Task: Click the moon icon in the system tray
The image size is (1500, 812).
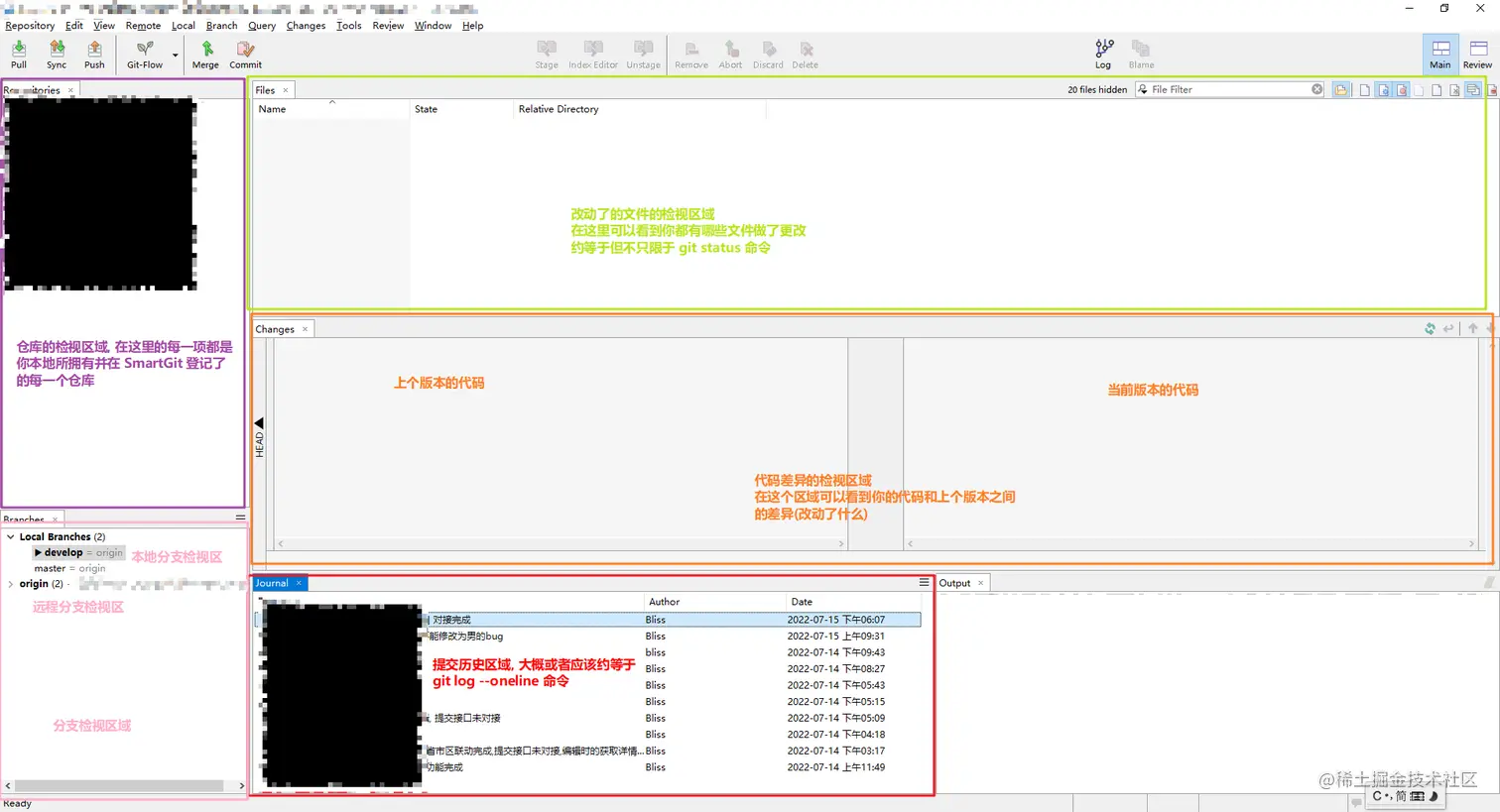Action: tap(1435, 796)
